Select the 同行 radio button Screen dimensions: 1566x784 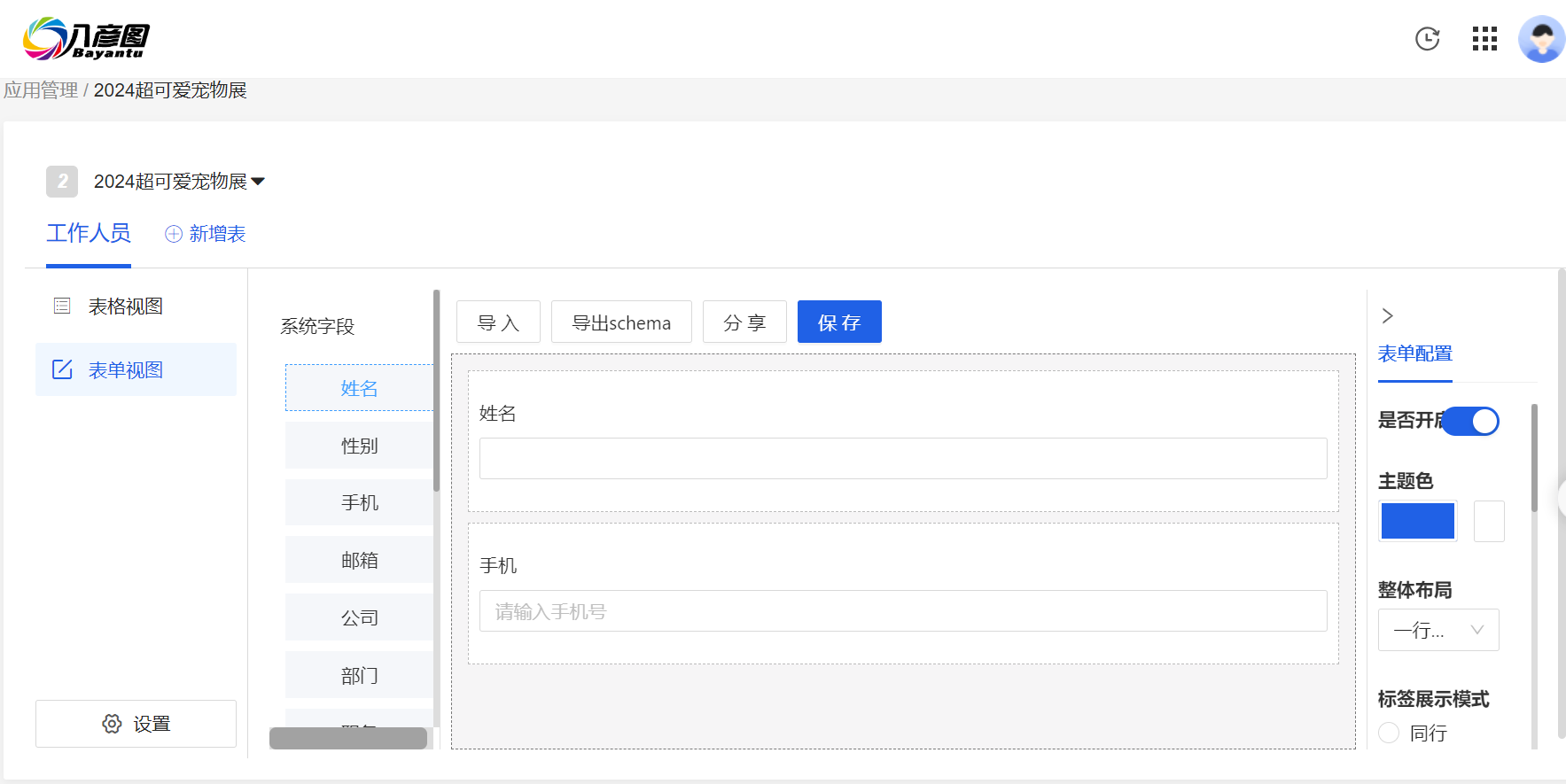[x=1389, y=733]
